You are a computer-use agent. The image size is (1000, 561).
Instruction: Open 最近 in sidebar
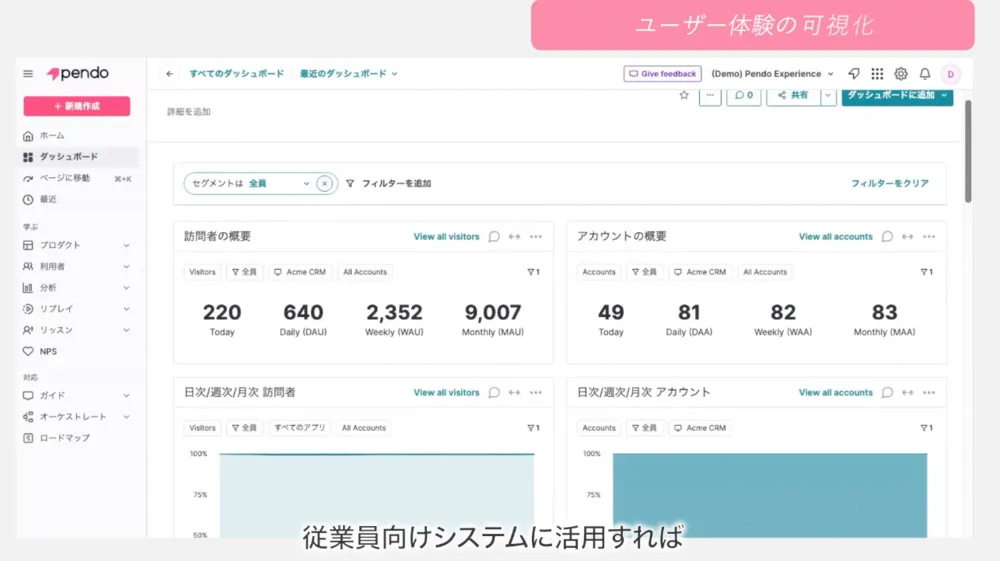pyautogui.click(x=77, y=200)
